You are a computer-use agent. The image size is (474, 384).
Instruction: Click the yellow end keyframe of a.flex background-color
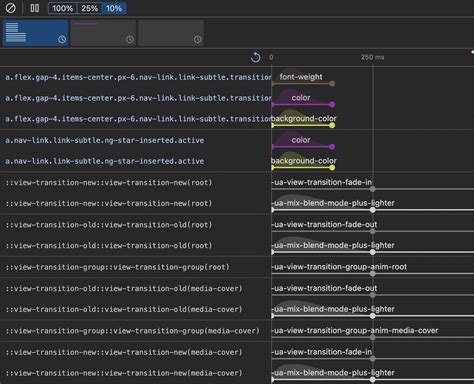click(332, 126)
